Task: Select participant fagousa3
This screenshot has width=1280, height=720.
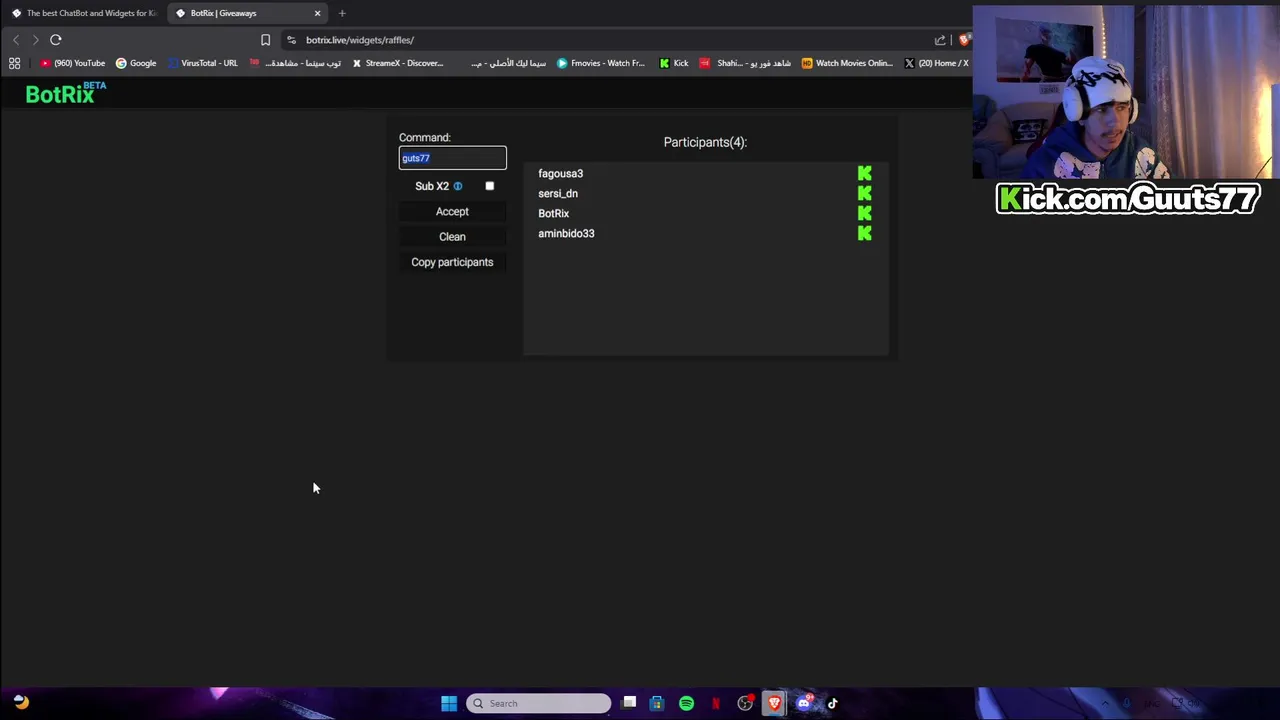Action: tap(560, 174)
